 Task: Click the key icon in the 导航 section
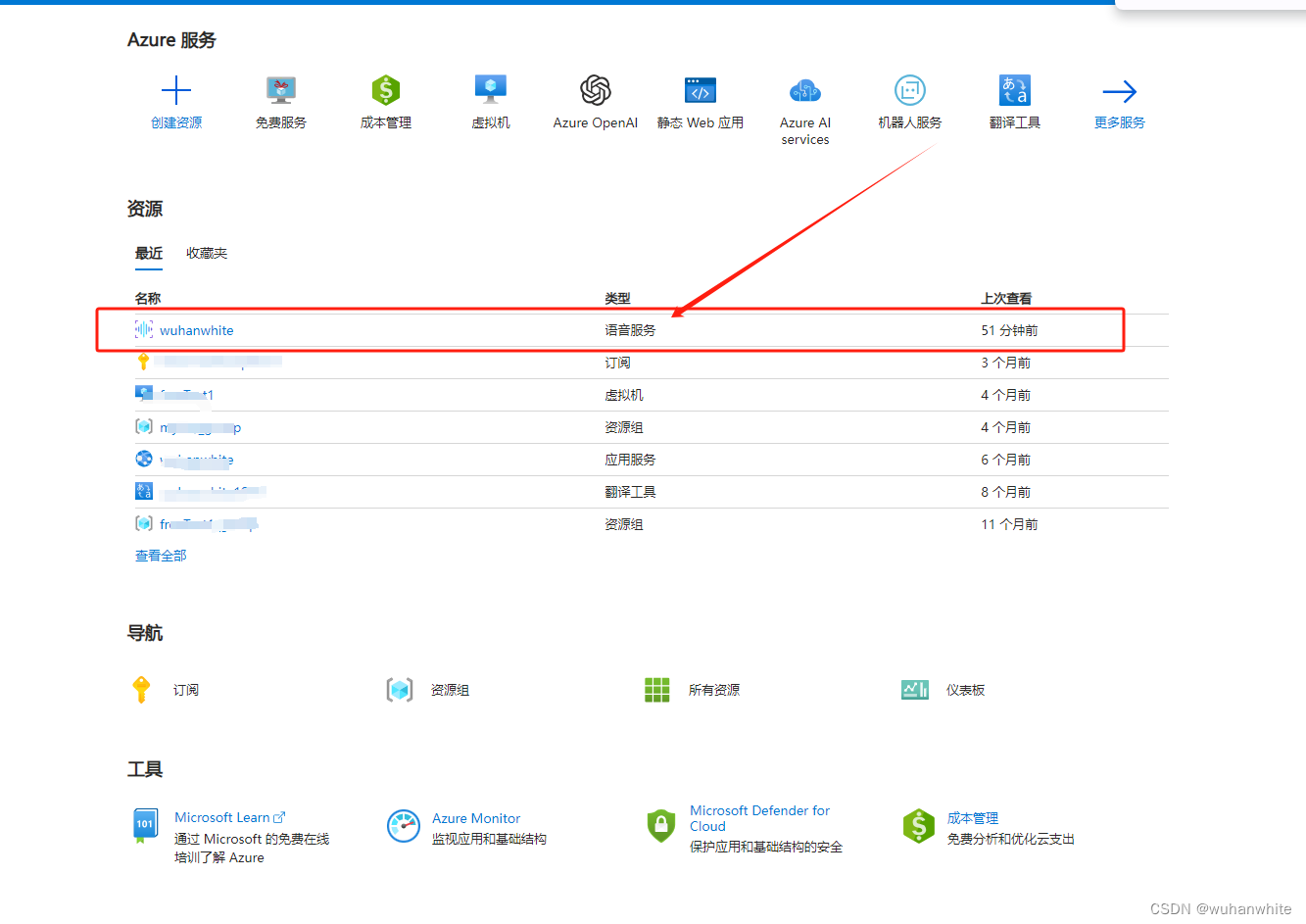(x=141, y=690)
